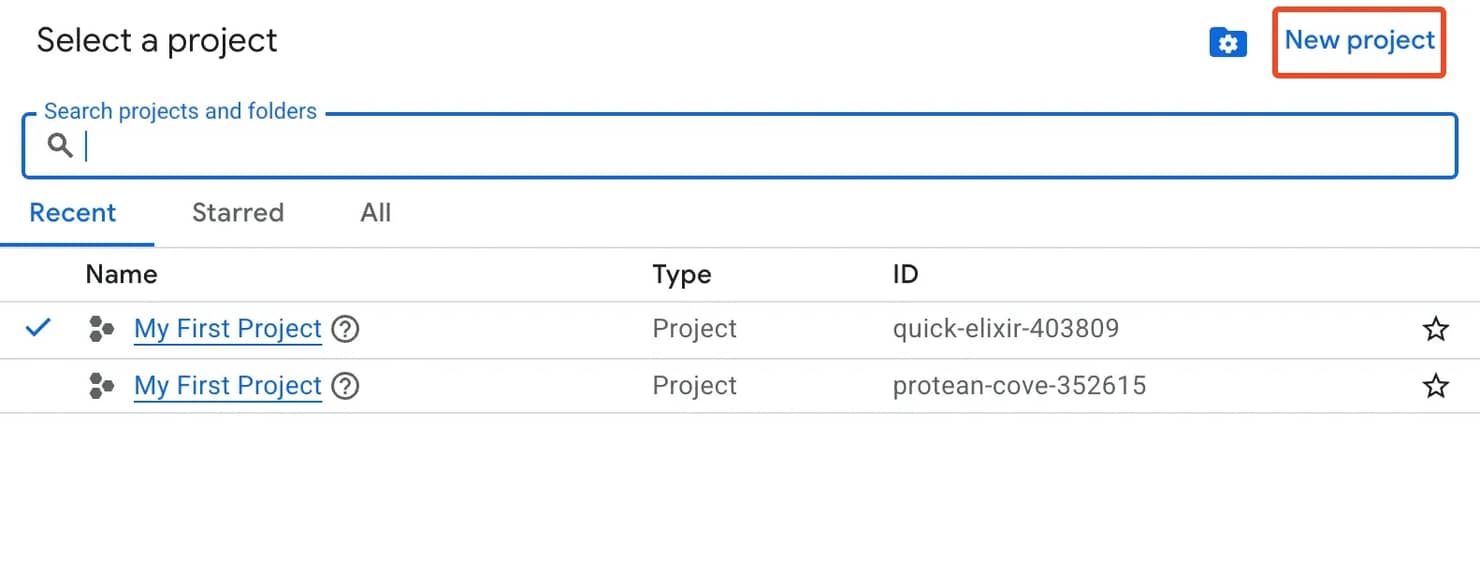Focus the Search projects and folders field

[740, 146]
